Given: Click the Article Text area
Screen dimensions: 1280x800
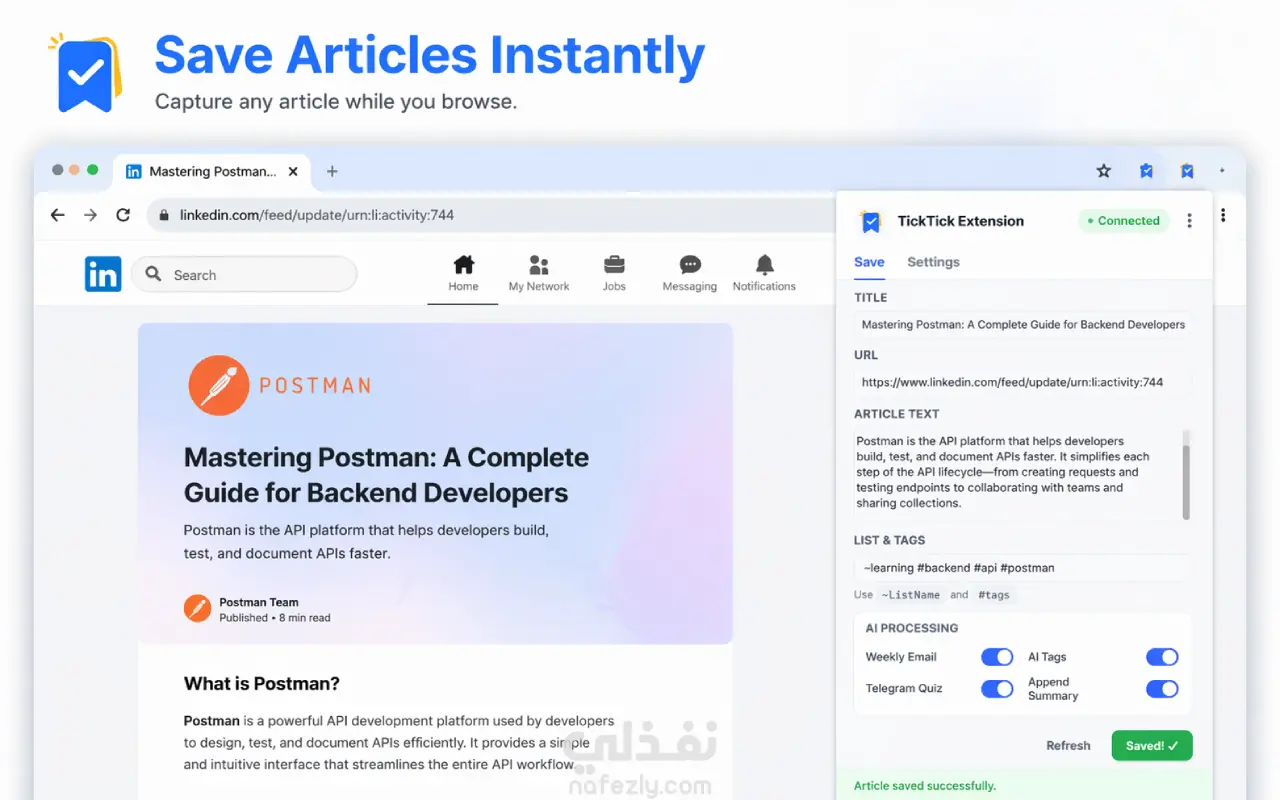Looking at the screenshot, I should (1017, 473).
